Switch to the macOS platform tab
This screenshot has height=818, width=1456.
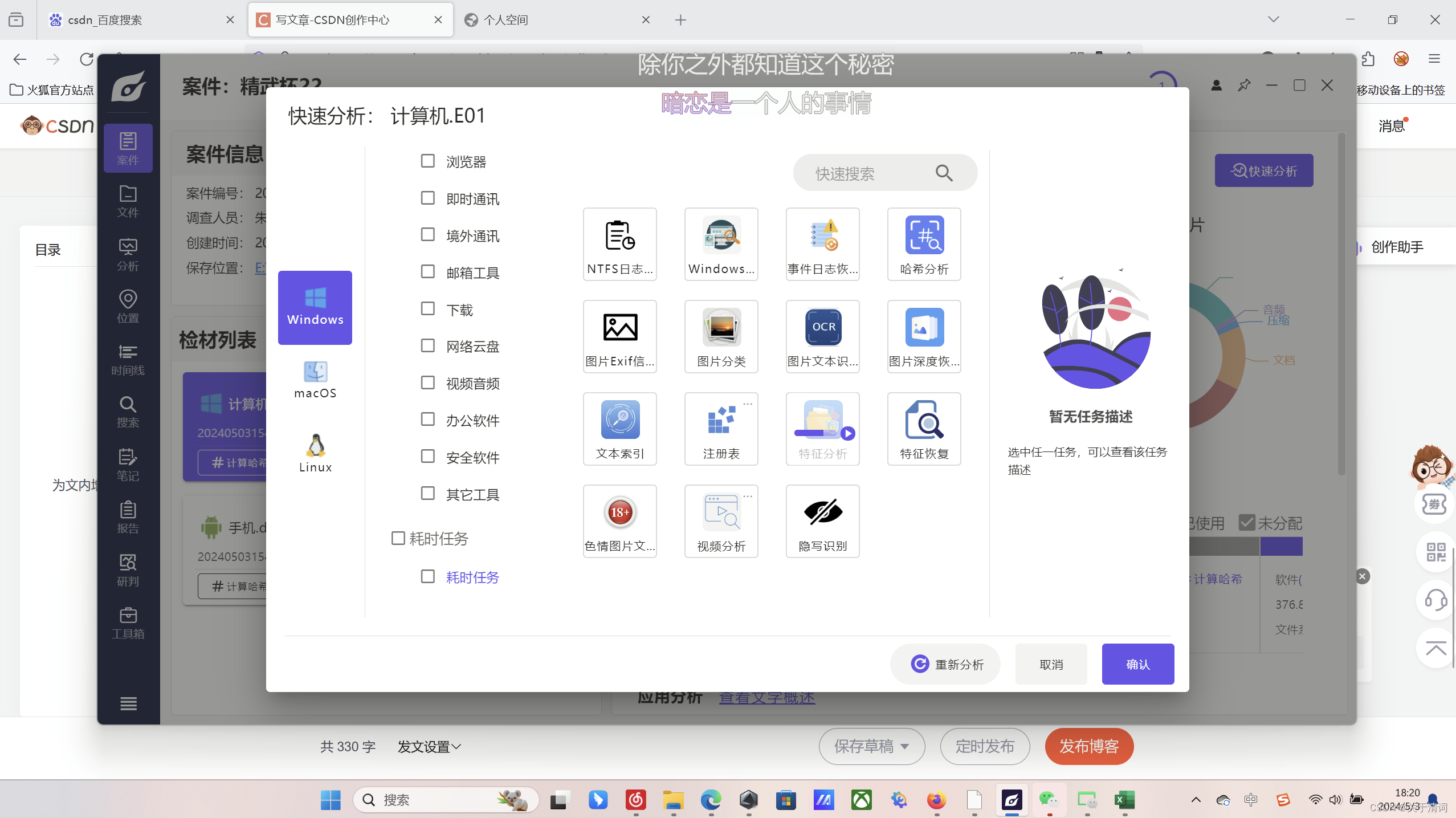315,380
